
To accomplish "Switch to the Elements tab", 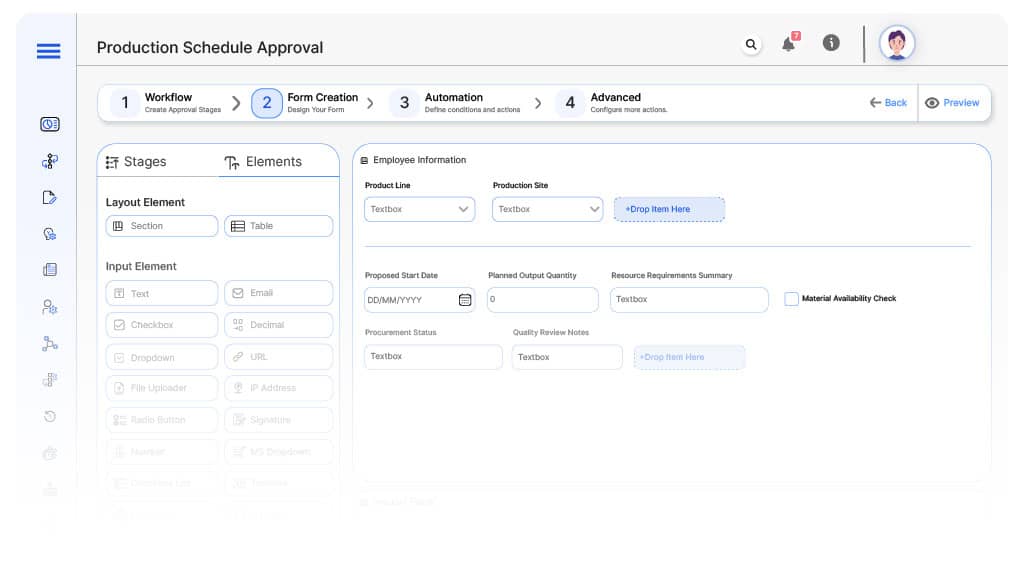I will (263, 162).
